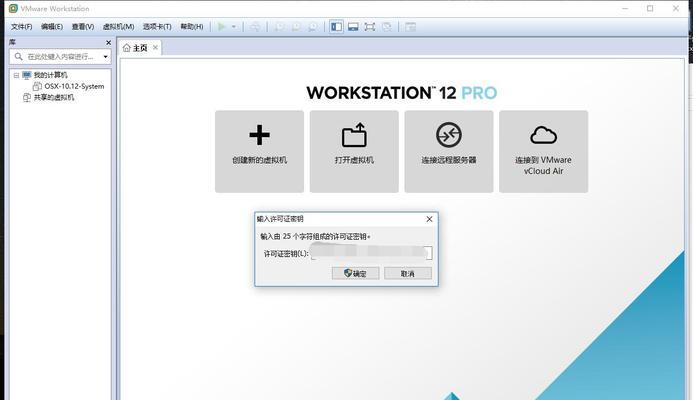Select the OSX-10.12-System virtual machine

pos(74,86)
